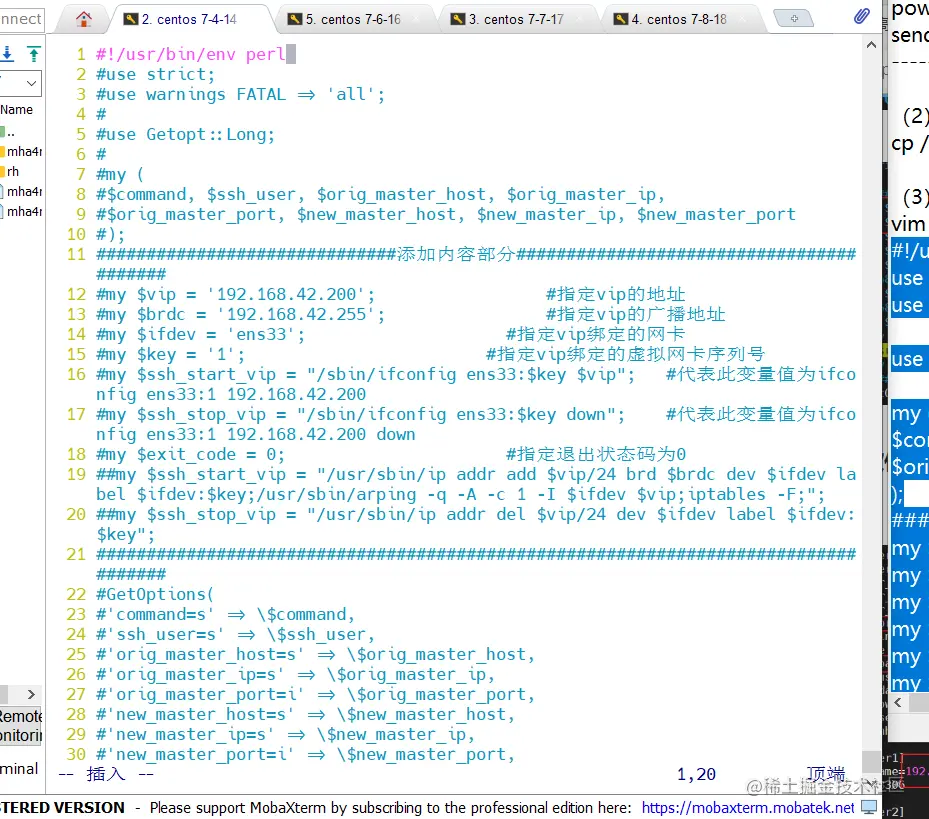
Task: Click the terminal scroll up arrow
Action: click(871, 45)
